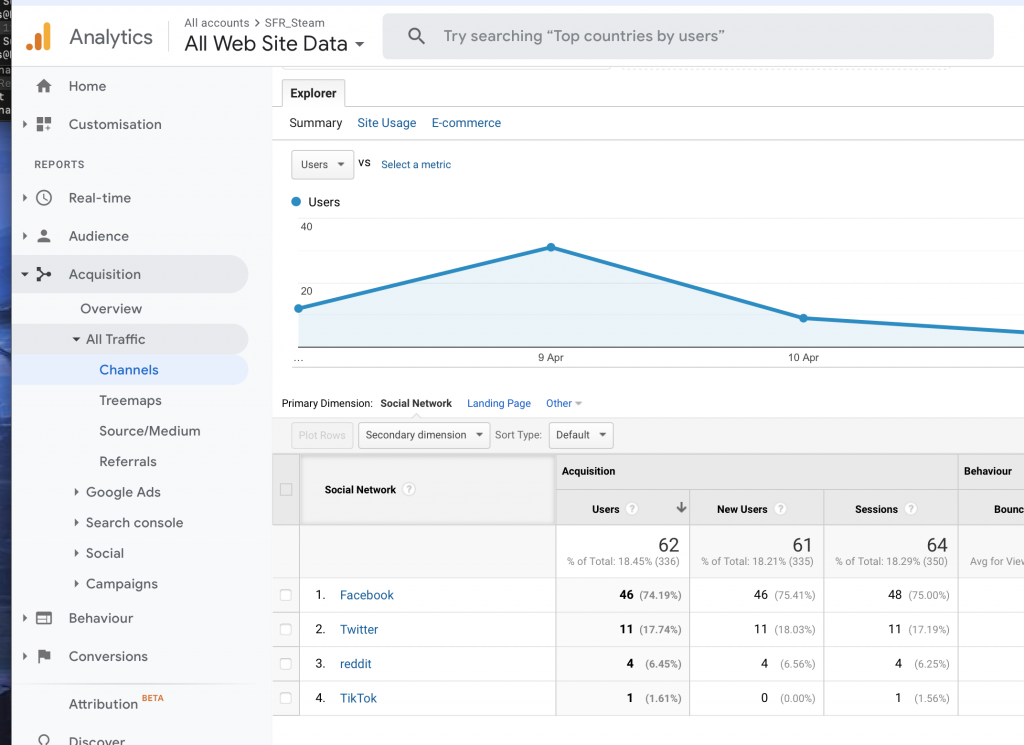The height and width of the screenshot is (745, 1024).
Task: Click the All accounts breadcrumb link
Action: point(217,23)
